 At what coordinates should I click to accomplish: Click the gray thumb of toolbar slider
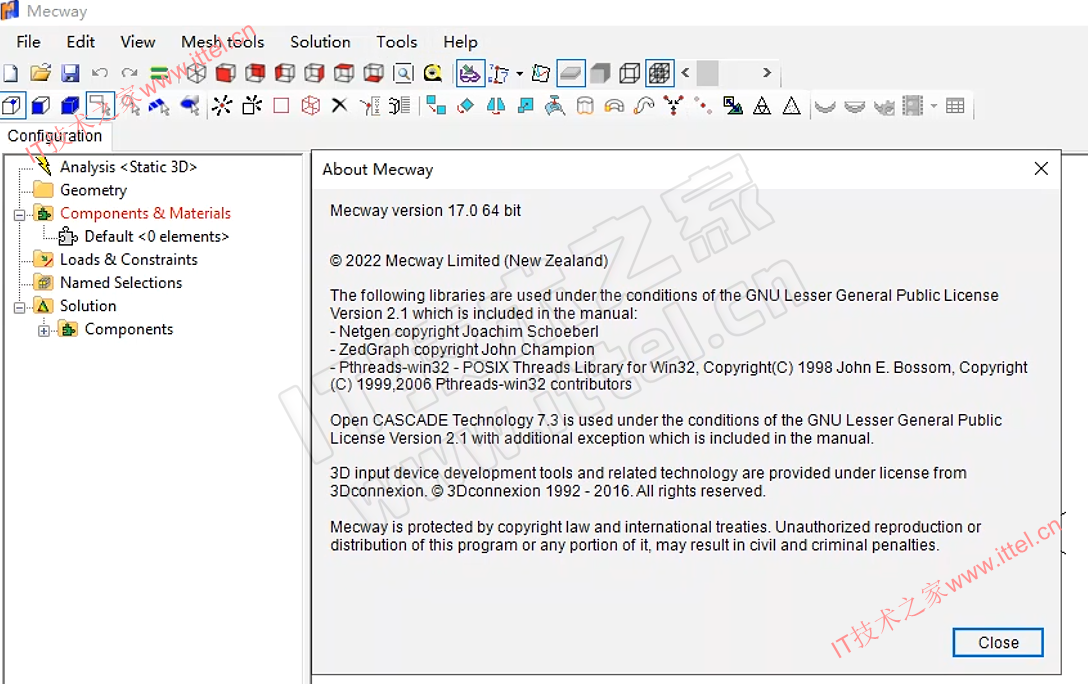point(707,72)
